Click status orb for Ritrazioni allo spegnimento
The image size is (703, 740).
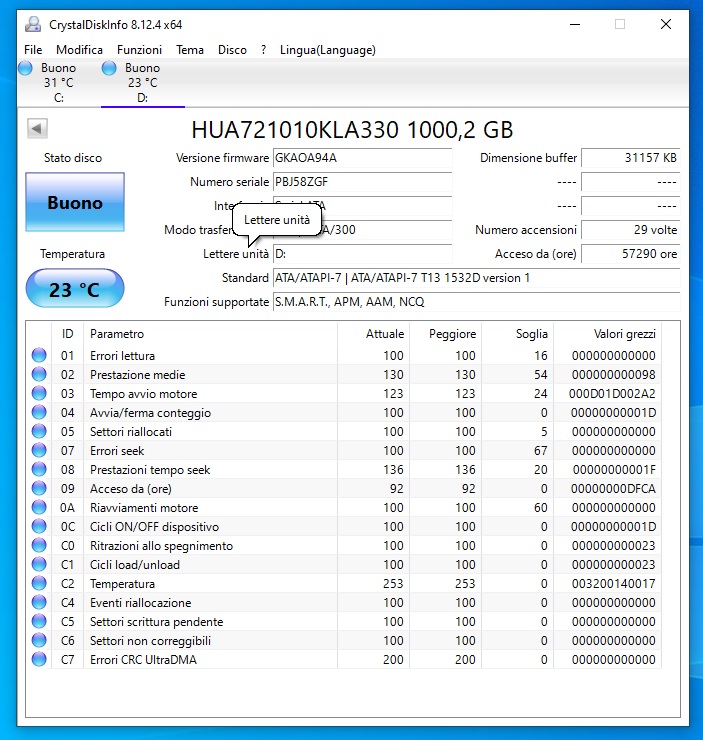click(39, 546)
